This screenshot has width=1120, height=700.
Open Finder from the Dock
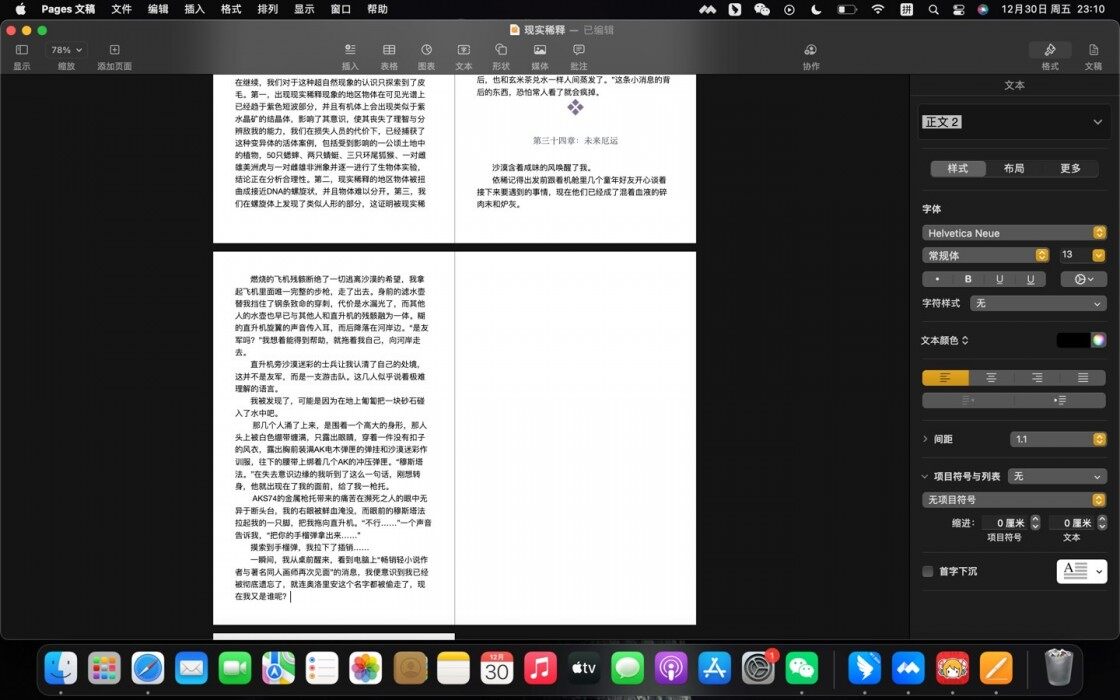click(61, 669)
